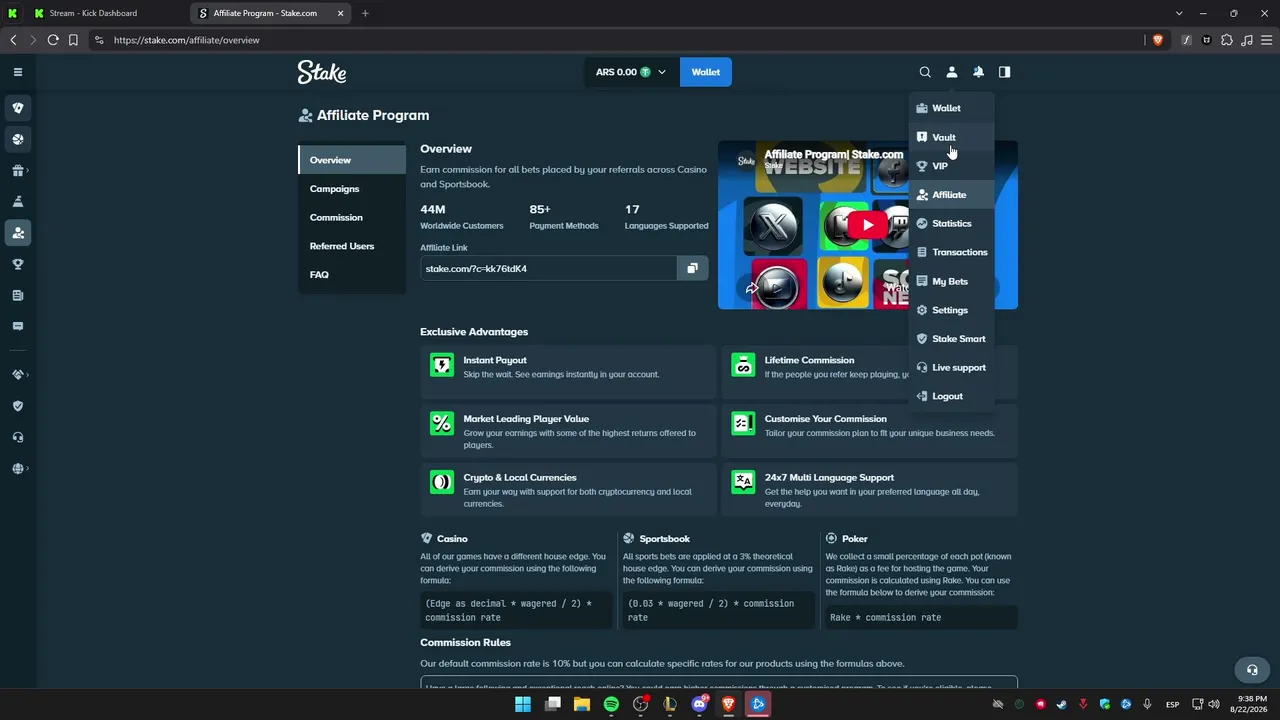Select the Affiliate people icon in left sidebar
The image size is (1280, 720).
17,233
